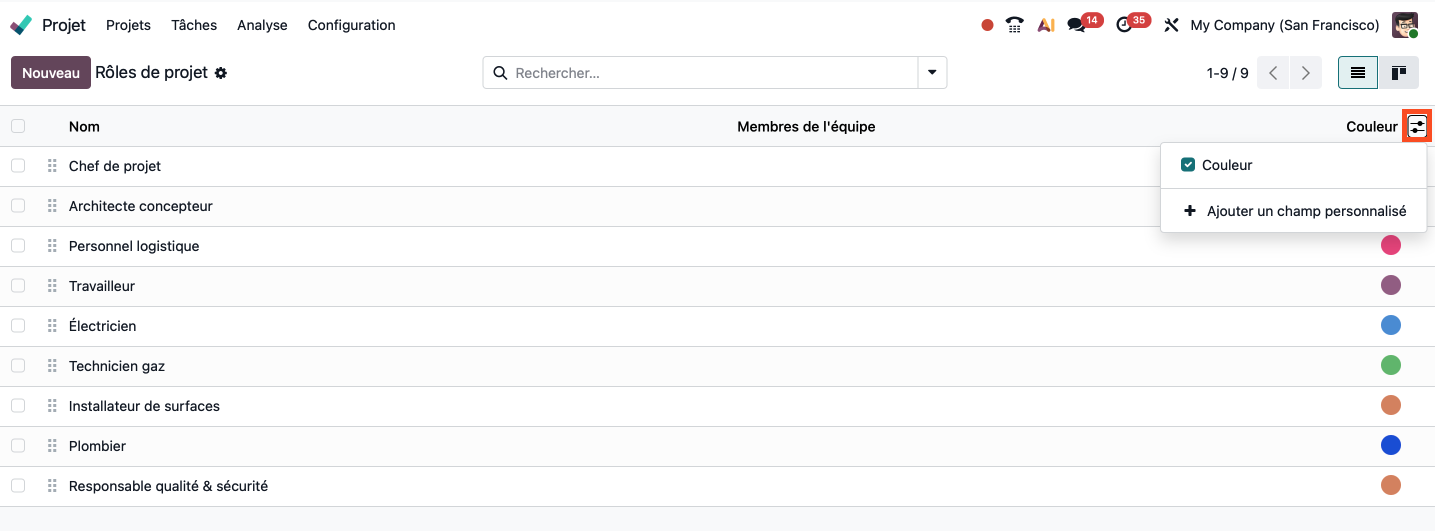Viewport: 1441px width, 531px height.
Task: Switch to Kanban view
Action: click(1399, 73)
